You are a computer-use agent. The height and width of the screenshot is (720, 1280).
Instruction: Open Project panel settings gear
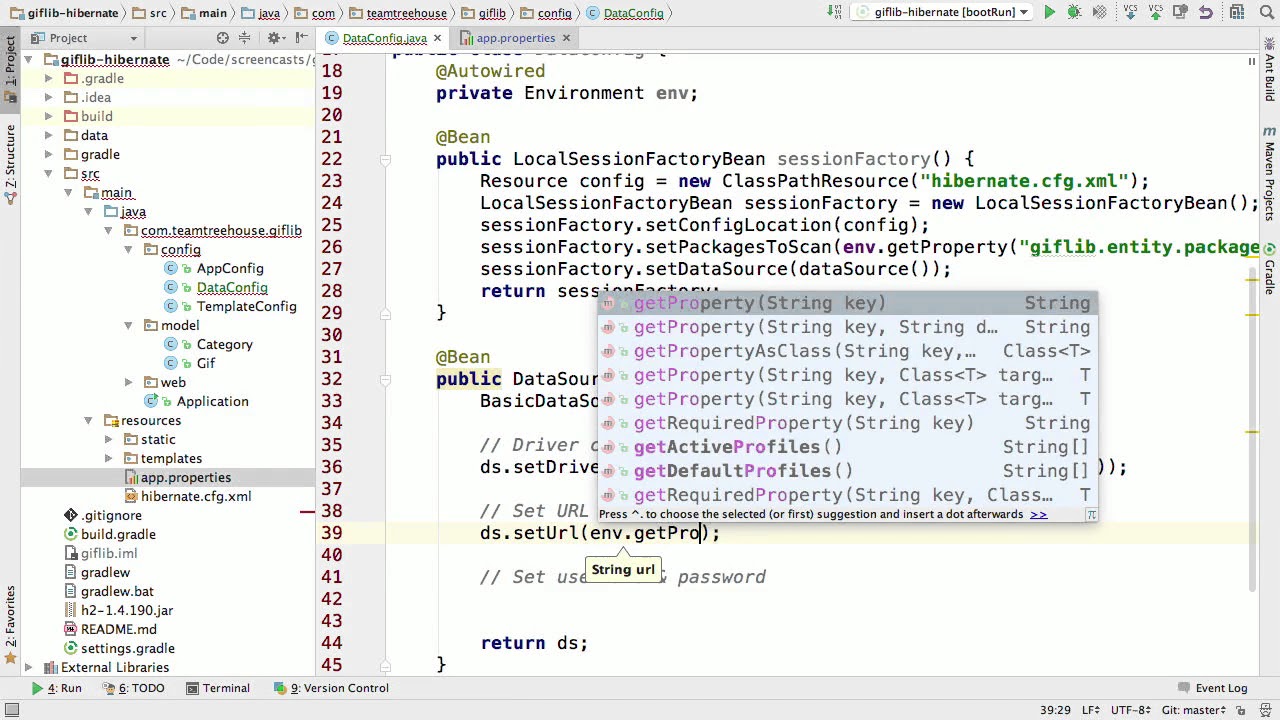274,38
